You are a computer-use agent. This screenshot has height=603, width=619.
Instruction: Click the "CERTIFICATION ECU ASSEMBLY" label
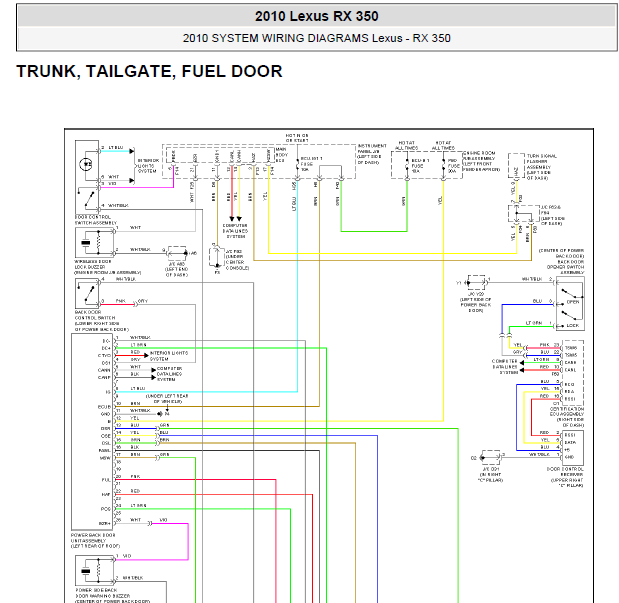(x=567, y=417)
